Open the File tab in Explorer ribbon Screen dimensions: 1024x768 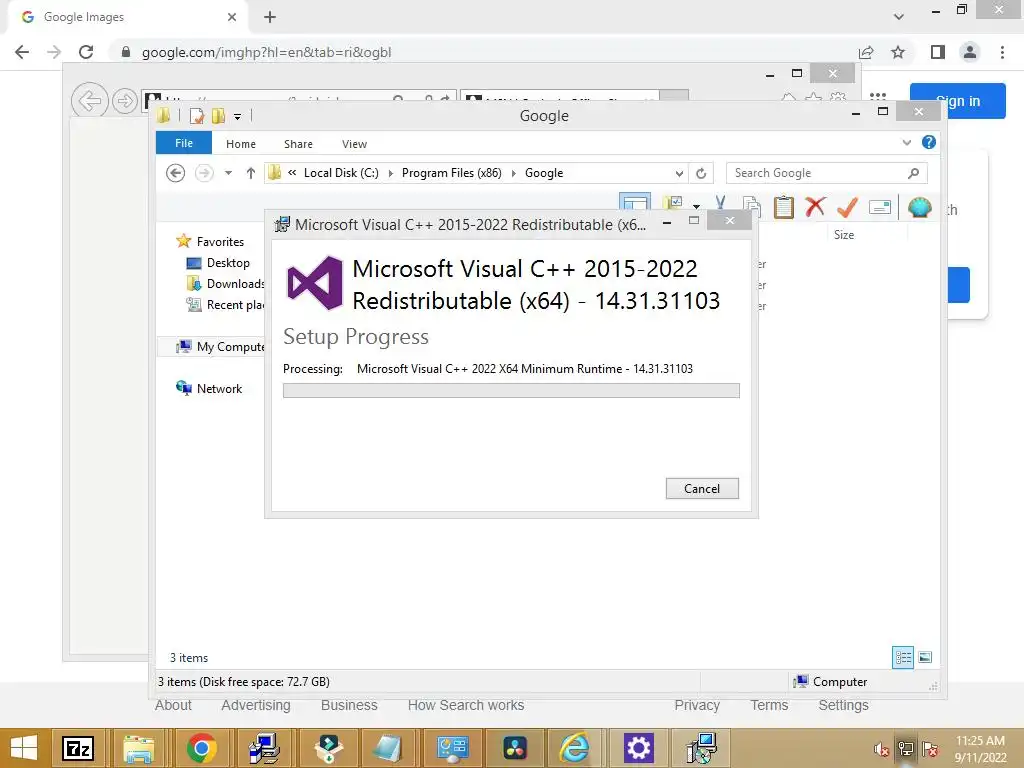click(184, 143)
